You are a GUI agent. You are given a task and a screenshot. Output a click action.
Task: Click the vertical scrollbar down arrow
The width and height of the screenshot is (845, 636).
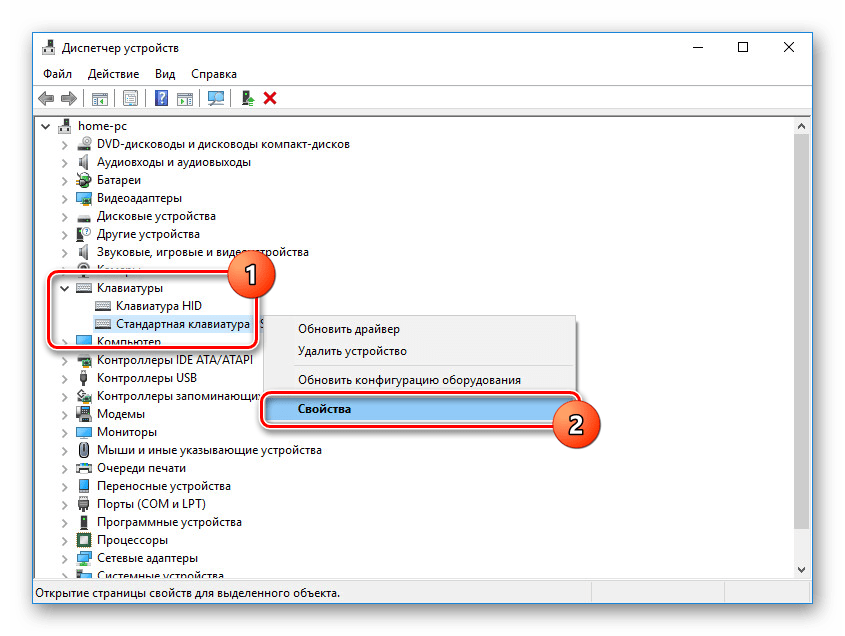pos(801,568)
